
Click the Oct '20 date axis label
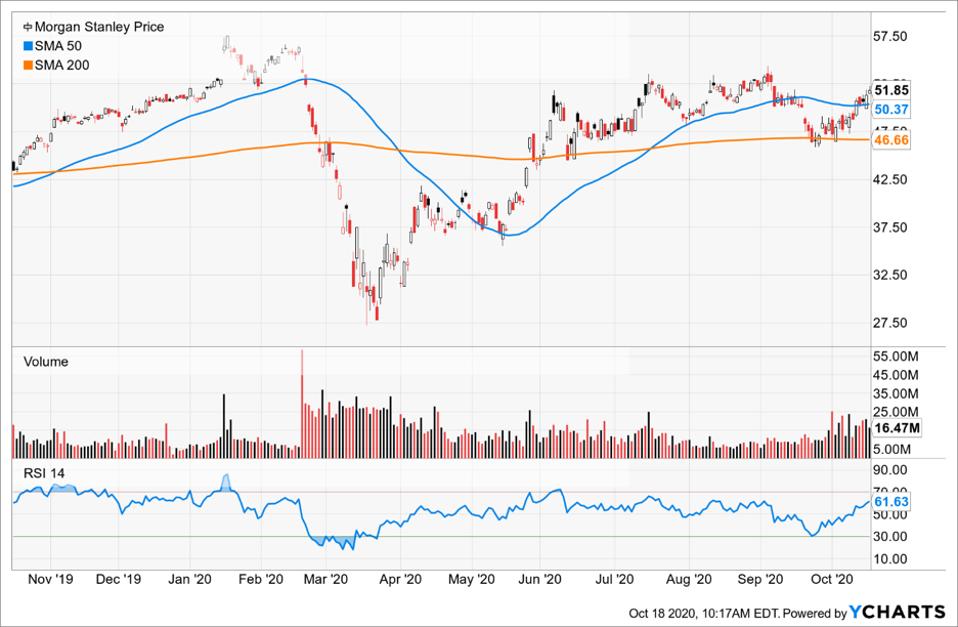(832, 579)
